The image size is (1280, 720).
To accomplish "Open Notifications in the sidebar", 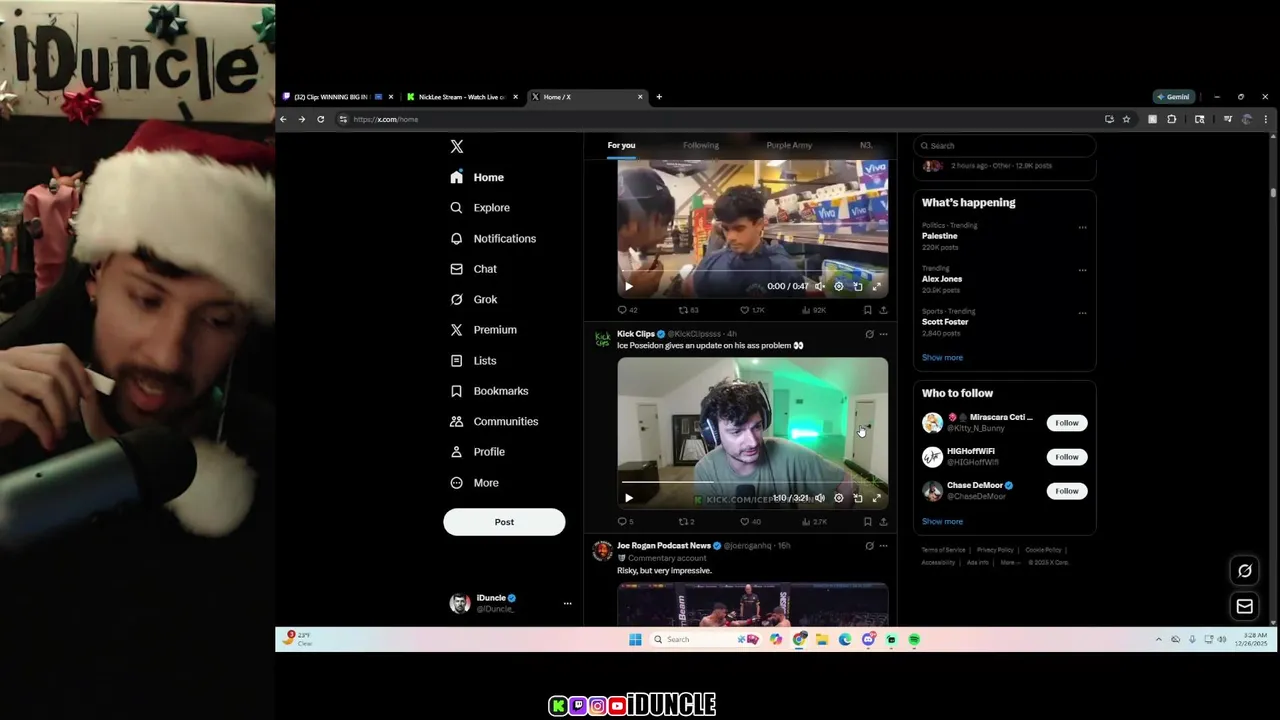I will pyautogui.click(x=493, y=239).
